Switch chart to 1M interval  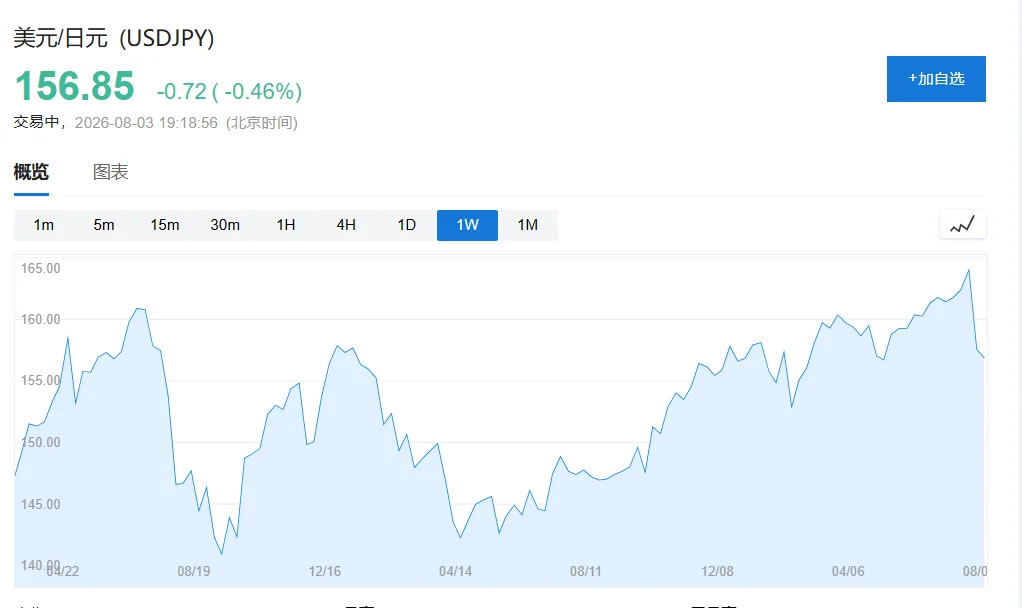[528, 225]
